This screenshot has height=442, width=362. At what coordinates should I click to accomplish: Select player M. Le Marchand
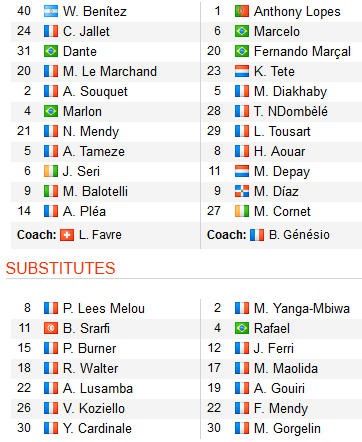tap(110, 72)
